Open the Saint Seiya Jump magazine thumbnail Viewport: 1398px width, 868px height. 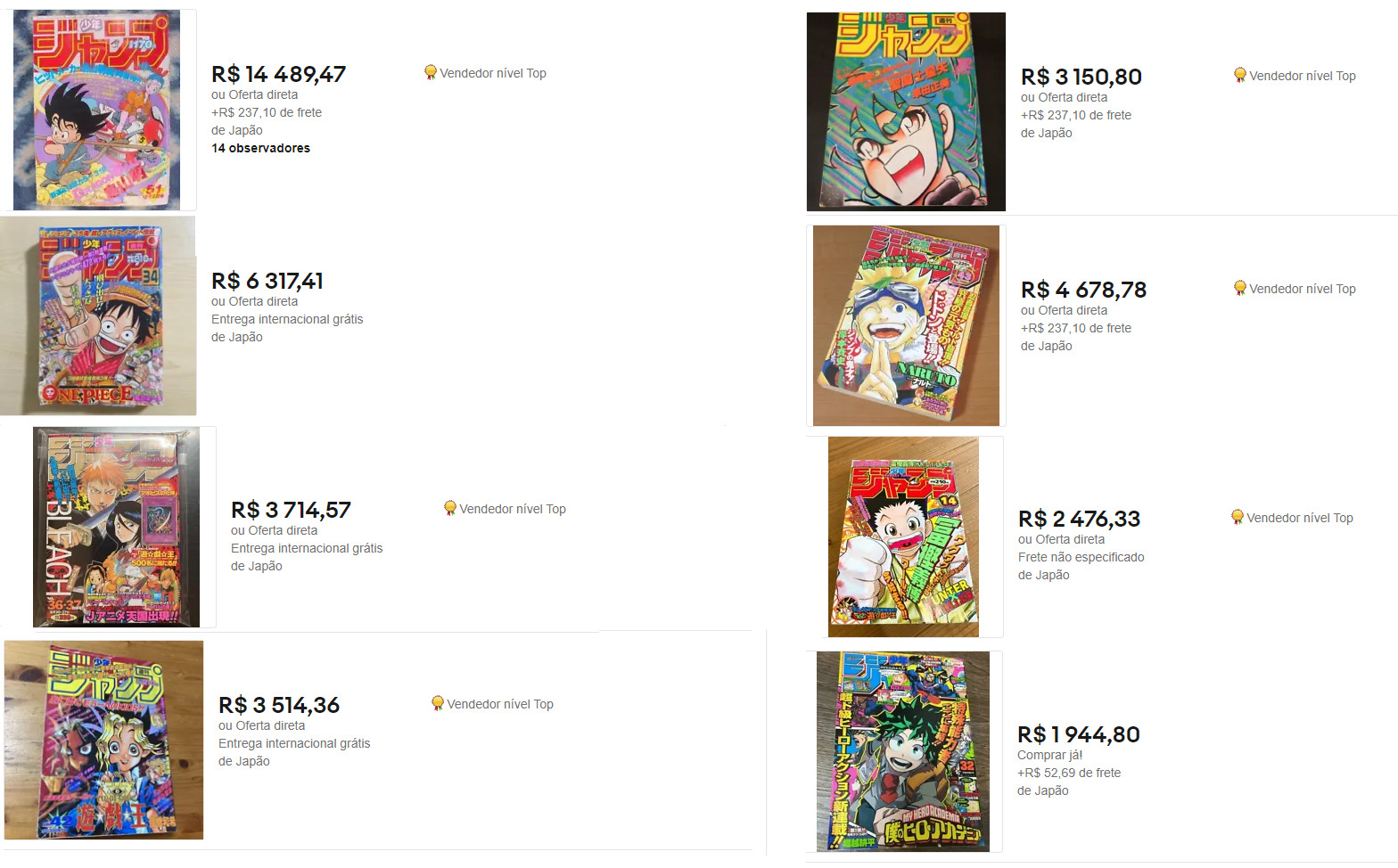tap(906, 111)
